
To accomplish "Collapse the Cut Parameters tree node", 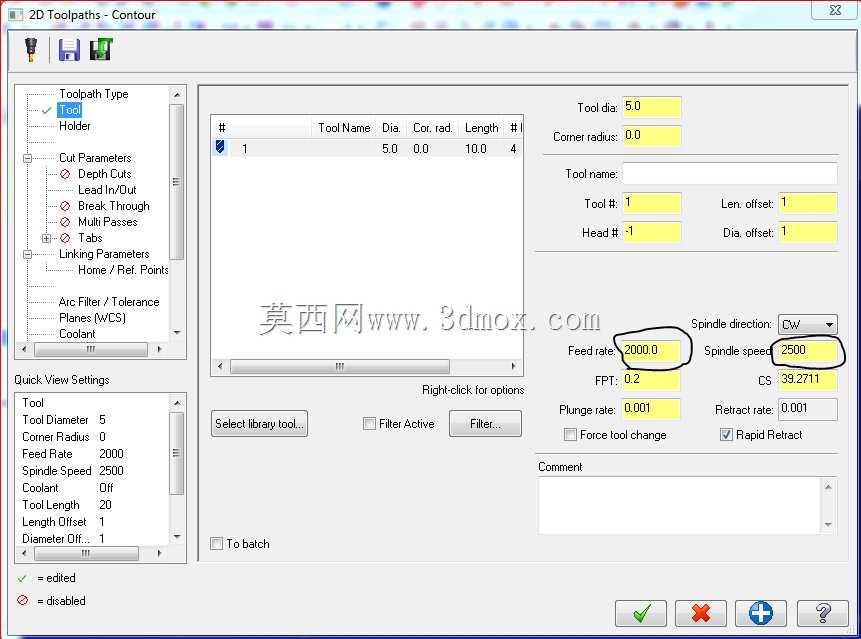I will (x=27, y=158).
